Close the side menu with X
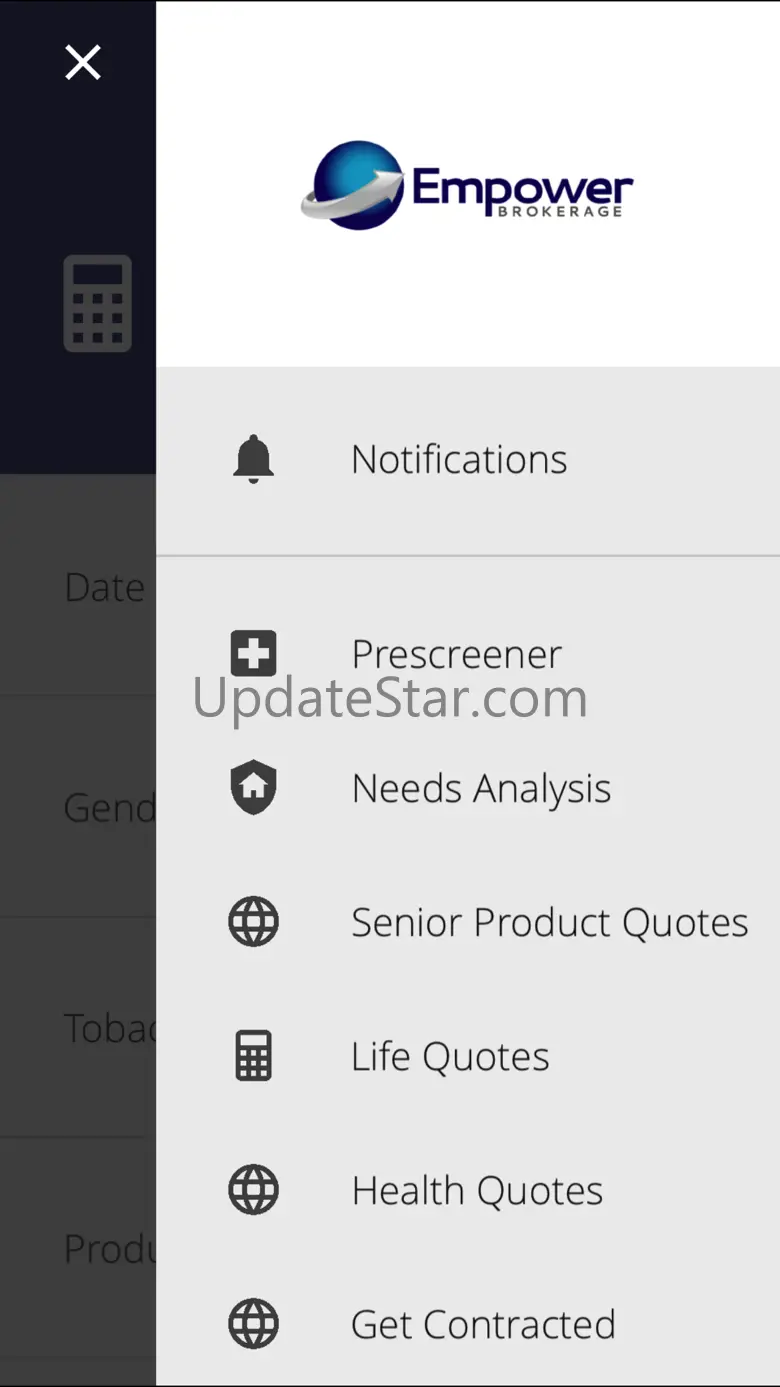This screenshot has height=1387, width=780. click(x=83, y=63)
